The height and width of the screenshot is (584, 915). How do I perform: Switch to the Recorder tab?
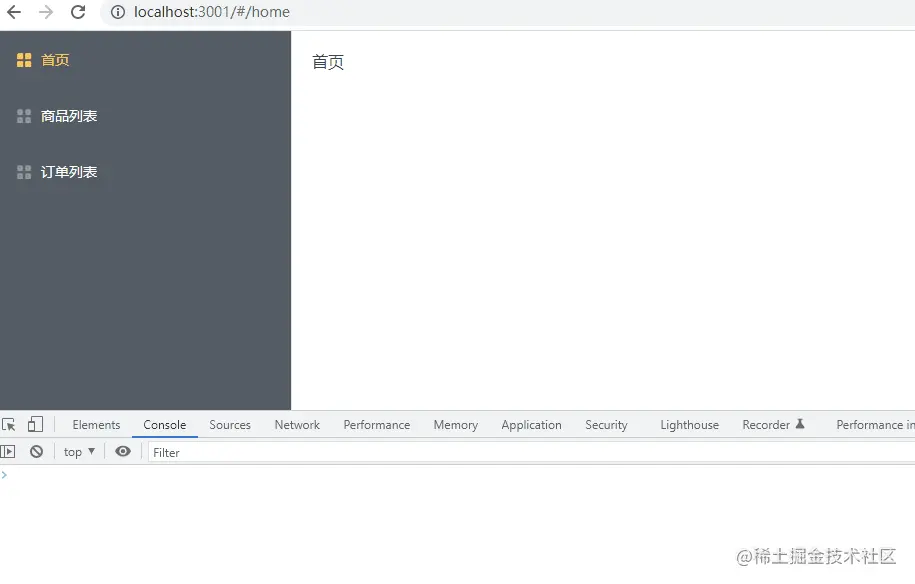click(773, 425)
